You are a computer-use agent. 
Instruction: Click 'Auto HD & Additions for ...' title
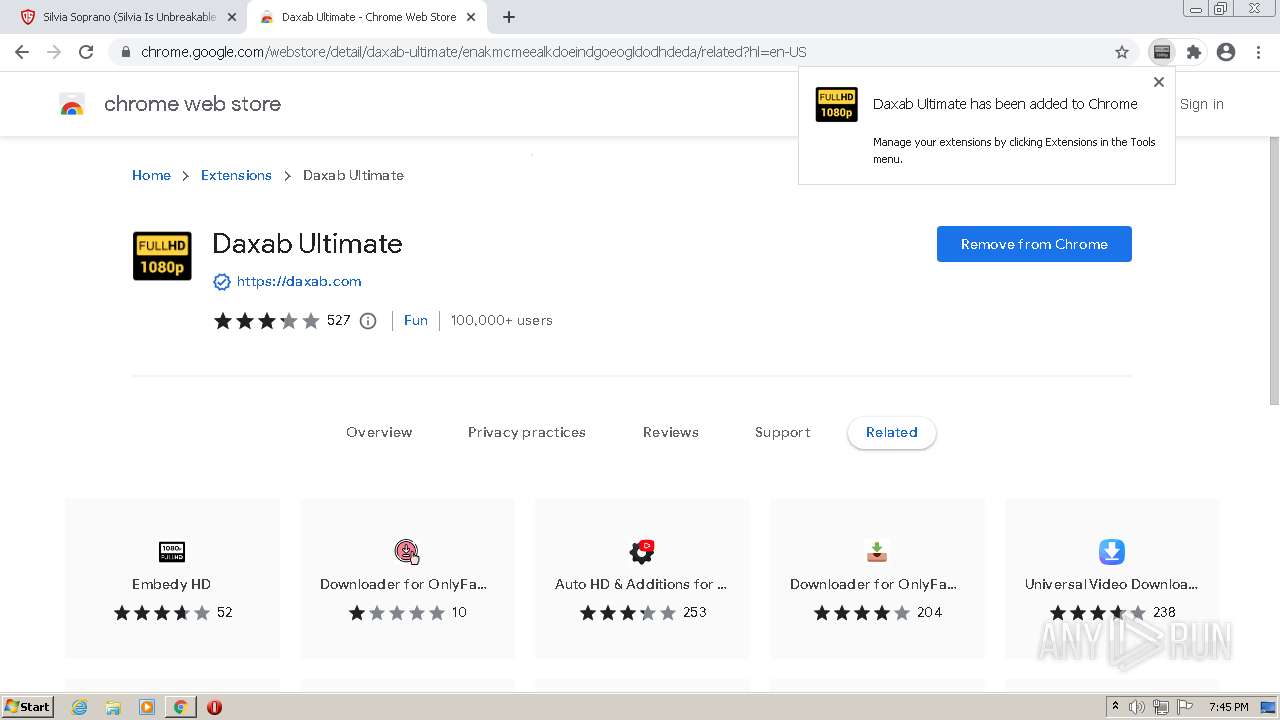coord(641,585)
